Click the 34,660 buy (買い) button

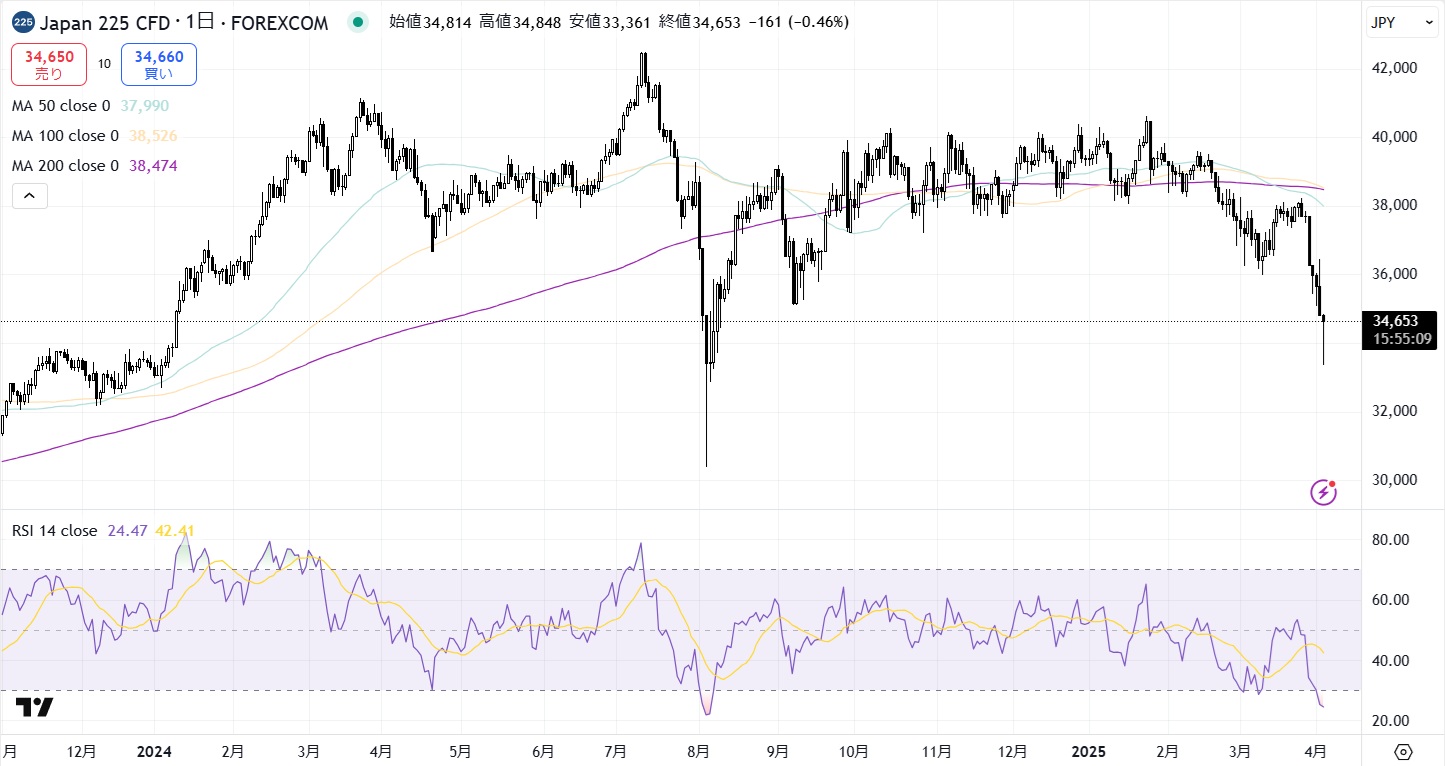coord(159,64)
